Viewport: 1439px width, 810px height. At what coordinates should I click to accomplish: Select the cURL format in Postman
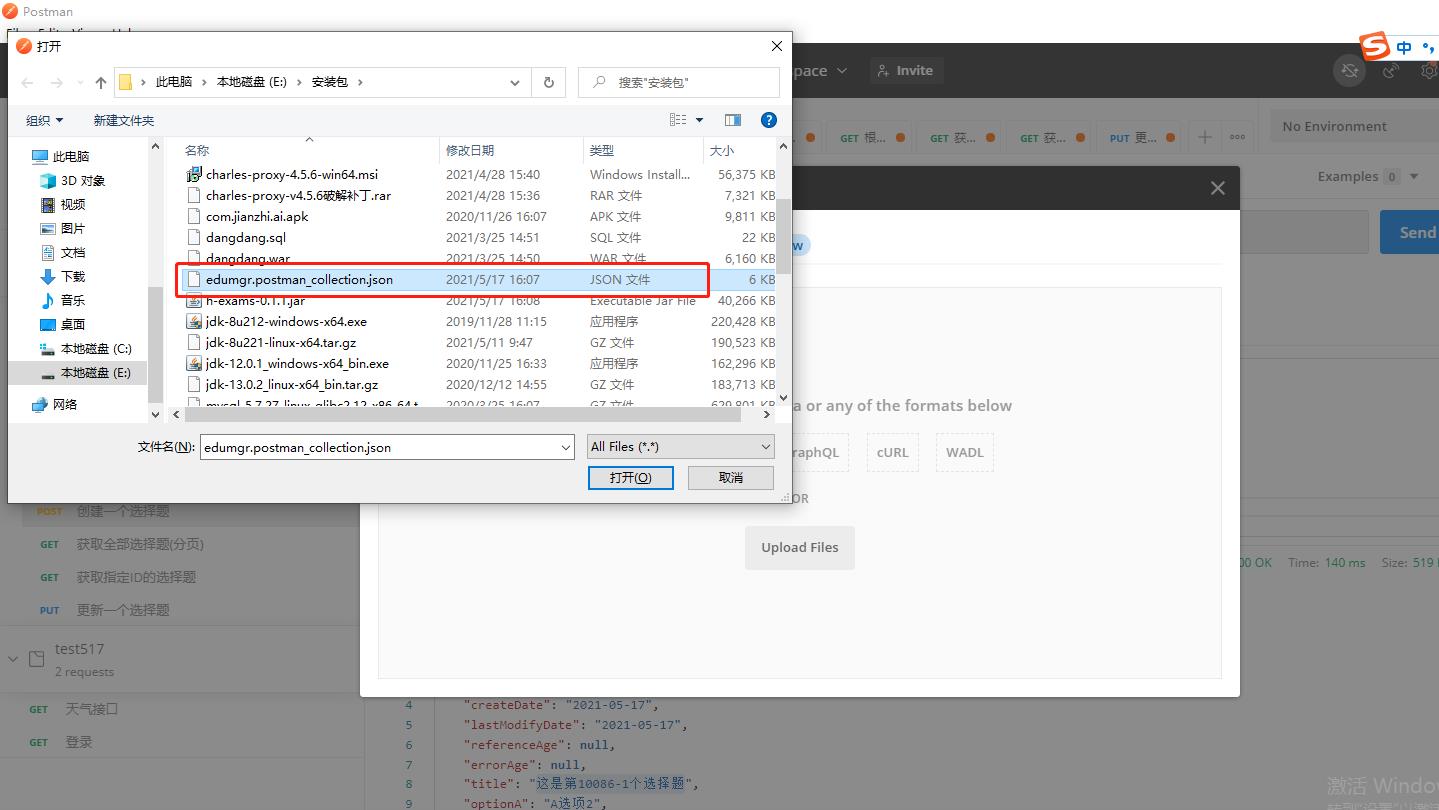click(x=893, y=452)
